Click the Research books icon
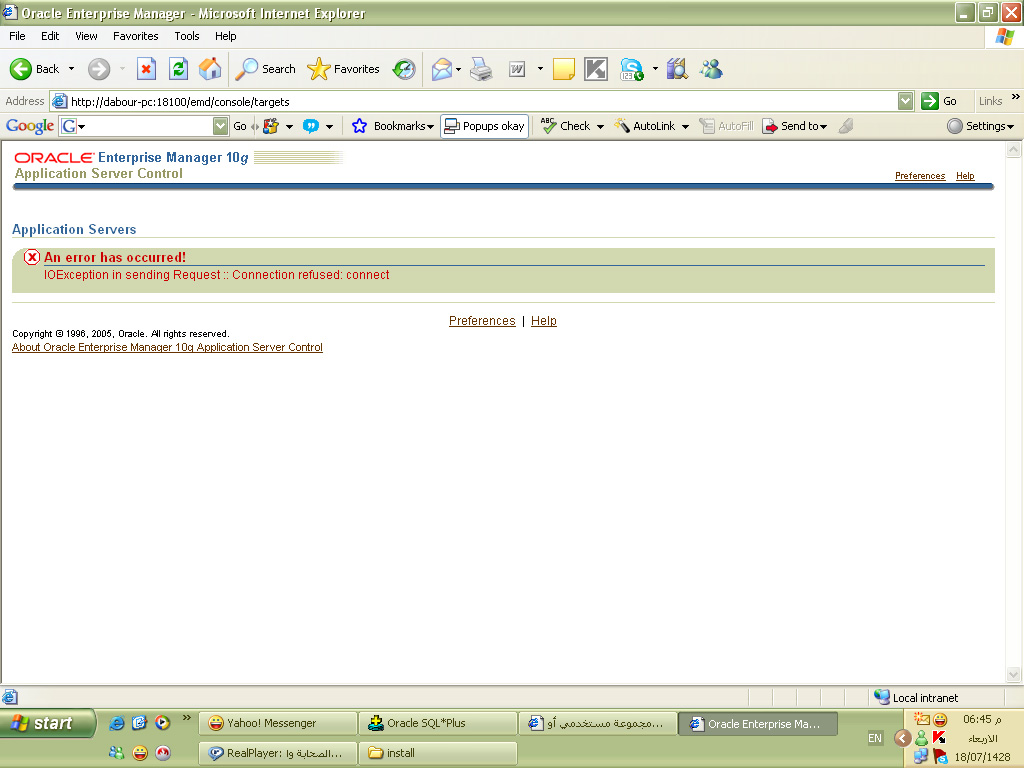1024x768 pixels. coord(678,69)
